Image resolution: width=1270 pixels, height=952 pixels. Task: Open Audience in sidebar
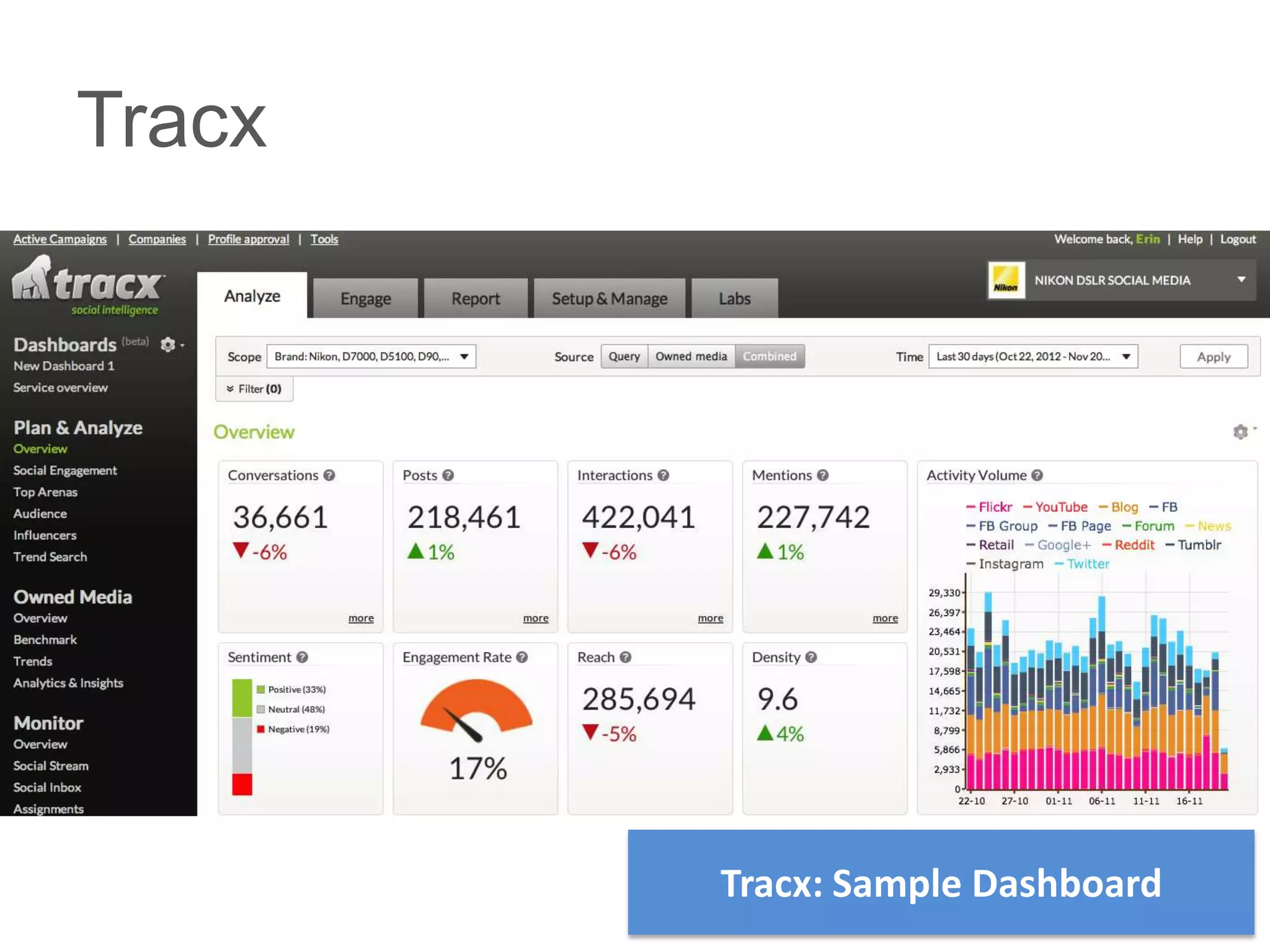[x=40, y=514]
